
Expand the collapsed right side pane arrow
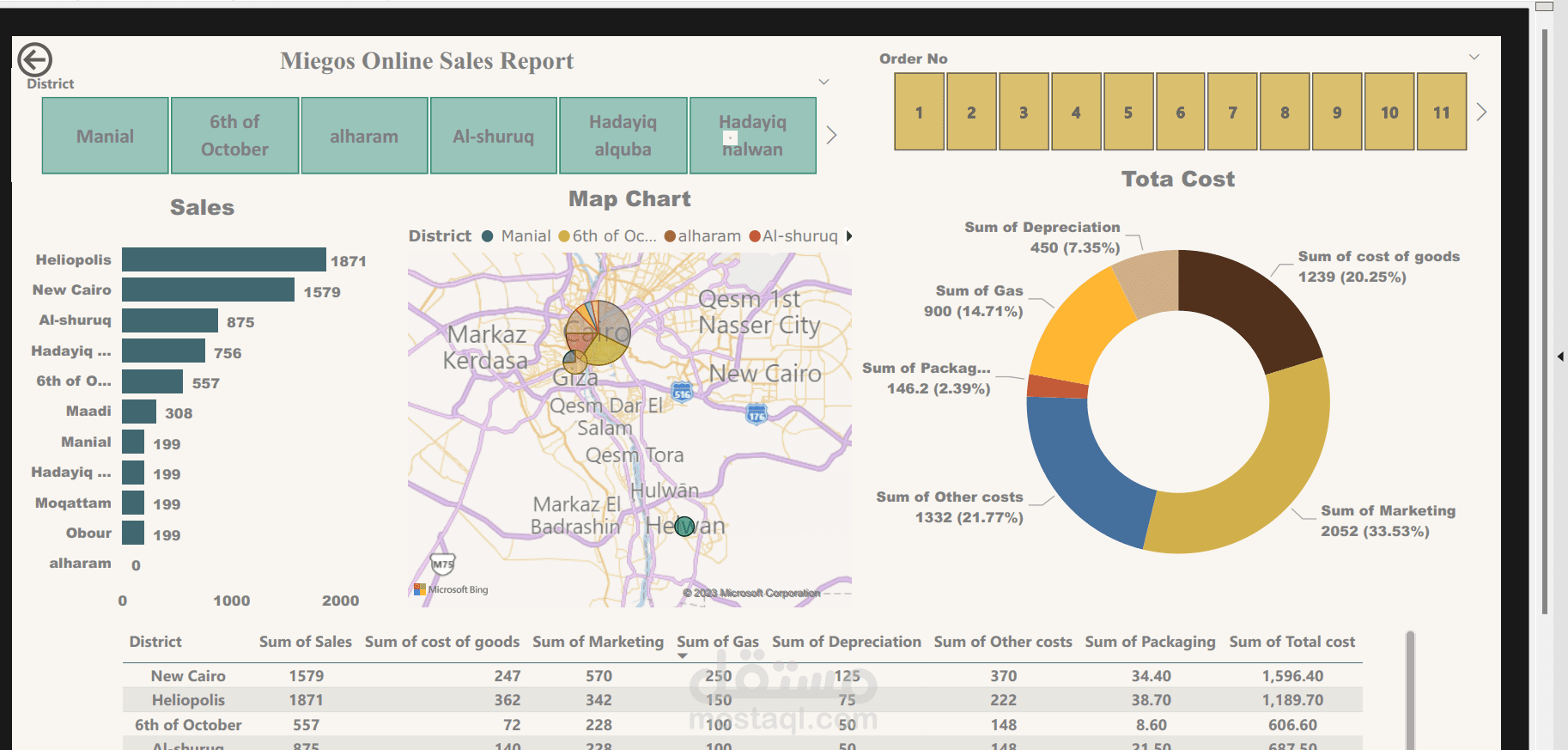pos(1560,356)
